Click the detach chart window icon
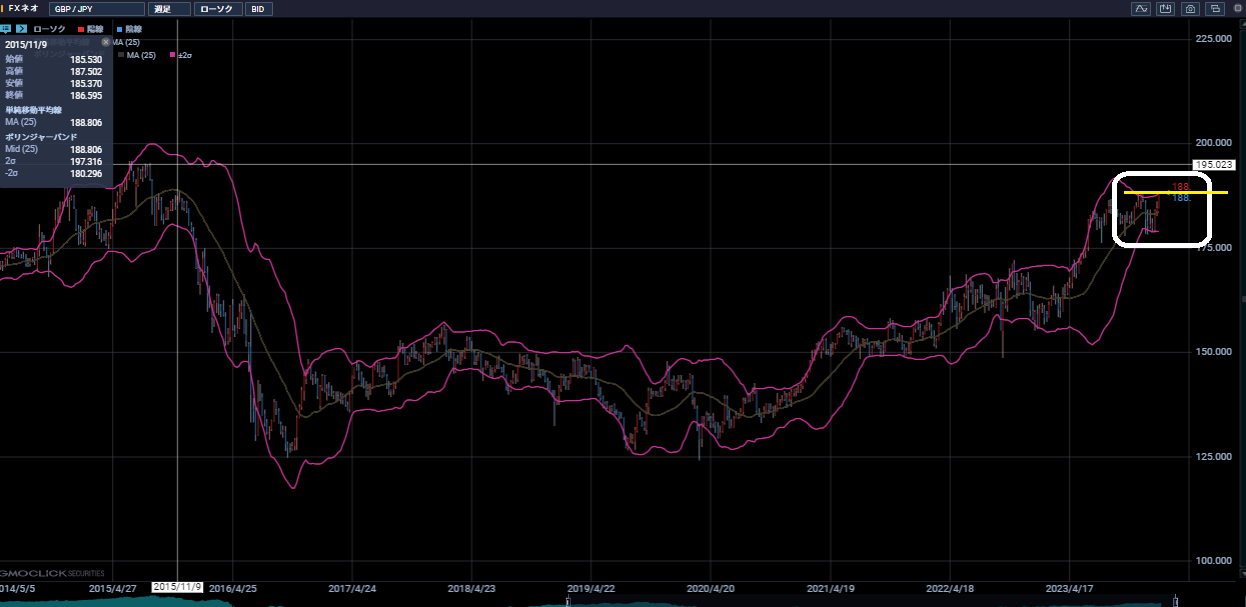The width and height of the screenshot is (1246, 607). [x=1215, y=9]
